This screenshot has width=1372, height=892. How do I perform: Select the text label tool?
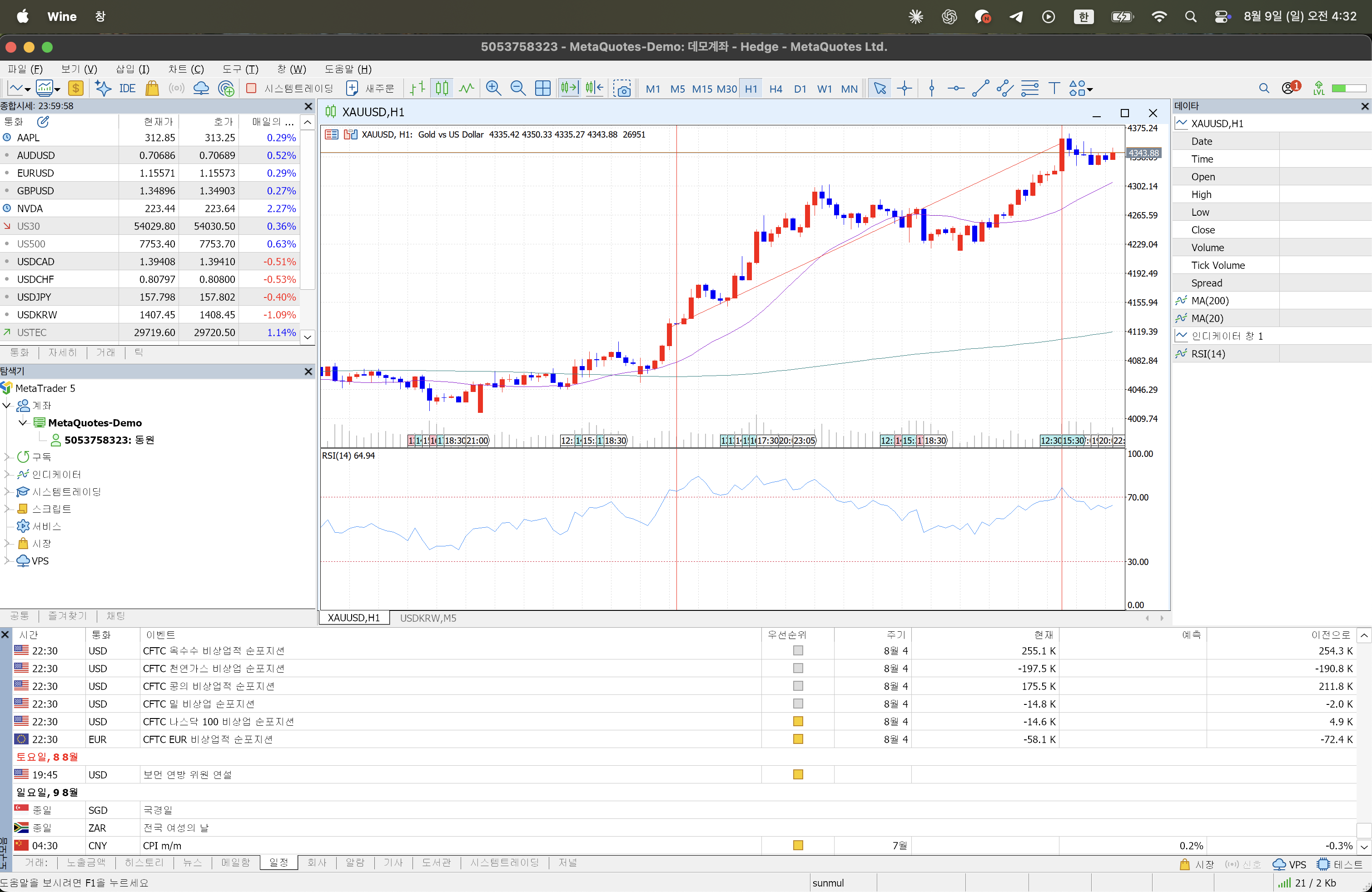click(1054, 88)
